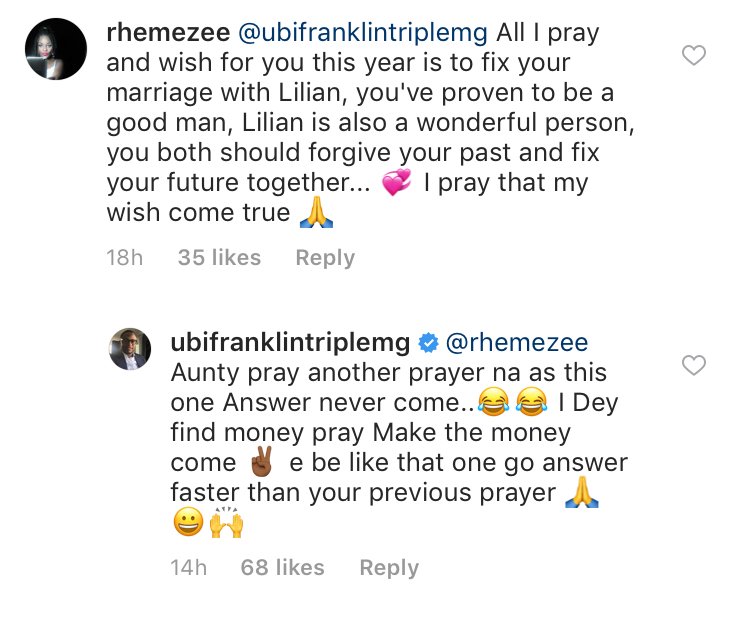
Task: Click the blue verified badge
Action: pyautogui.click(x=428, y=343)
